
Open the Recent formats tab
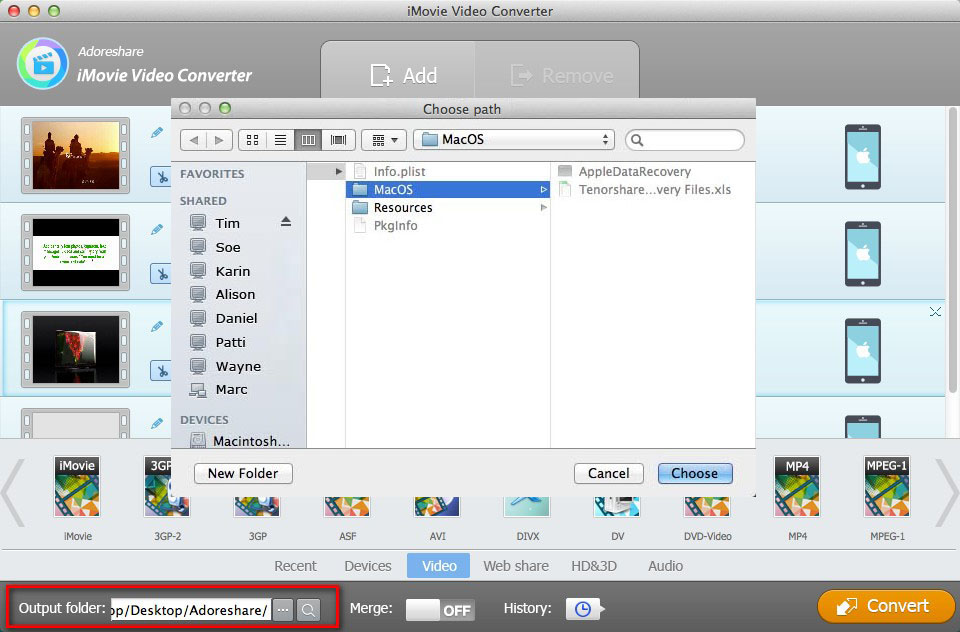click(295, 566)
